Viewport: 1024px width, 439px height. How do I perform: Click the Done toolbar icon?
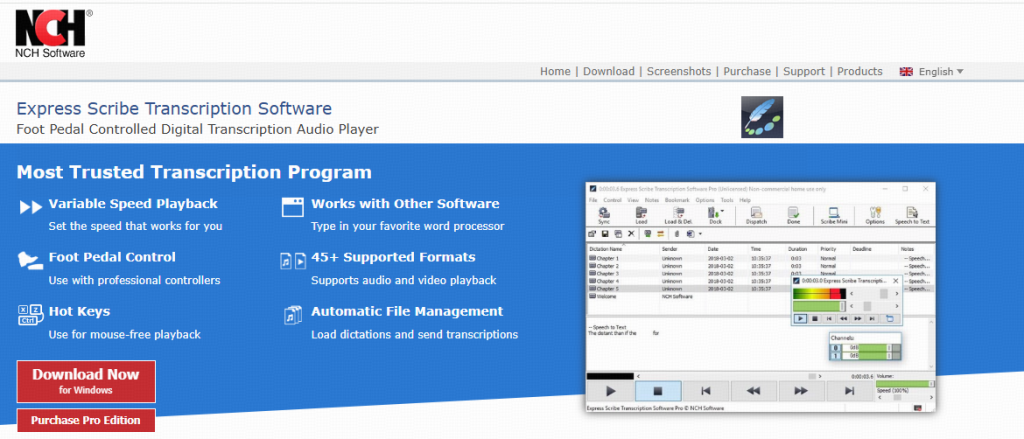pyautogui.click(x=793, y=215)
